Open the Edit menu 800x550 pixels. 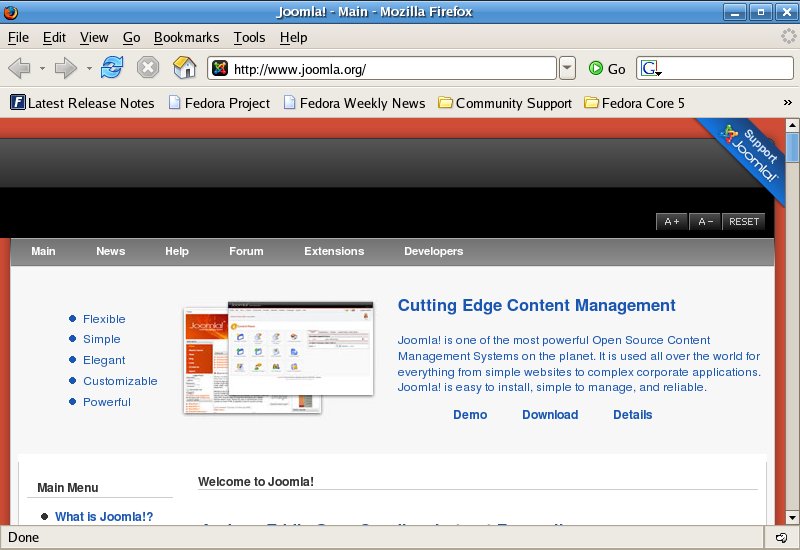[54, 37]
